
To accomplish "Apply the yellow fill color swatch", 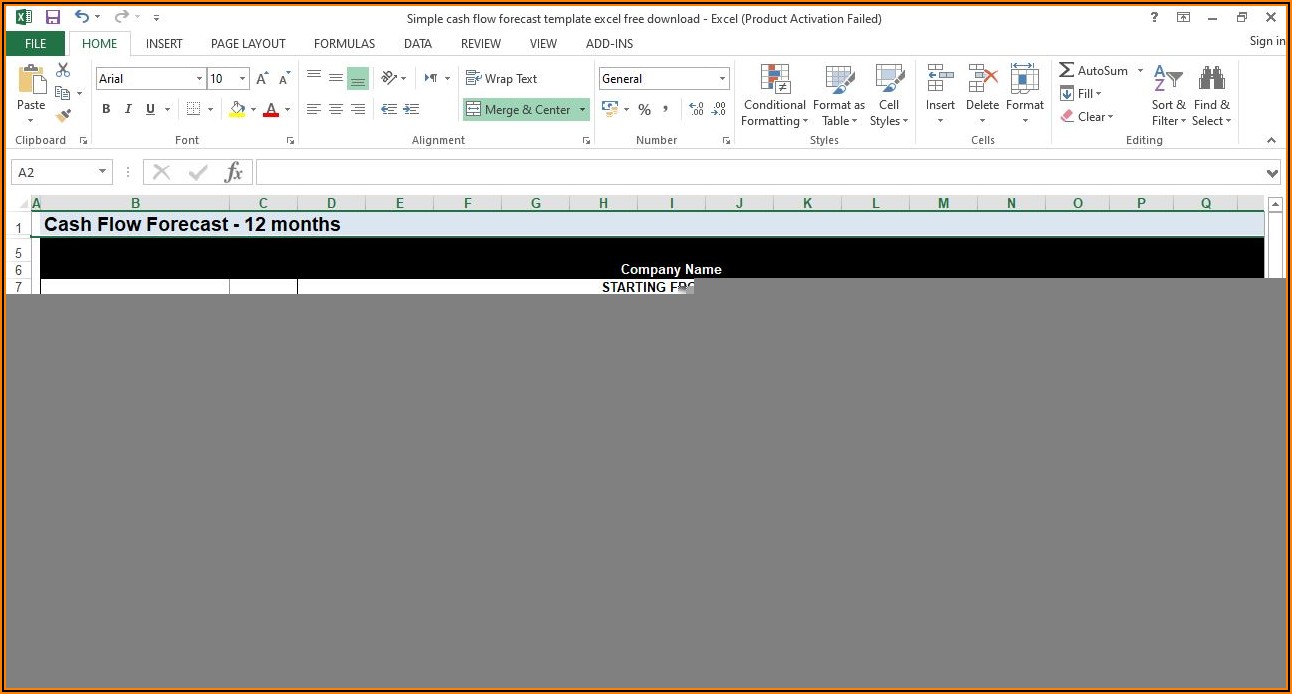I will [237, 109].
